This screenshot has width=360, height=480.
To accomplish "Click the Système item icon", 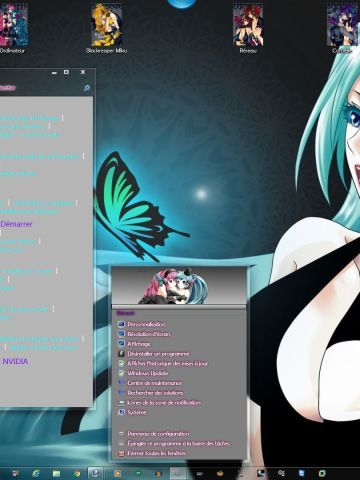I will pyautogui.click(x=121, y=412).
